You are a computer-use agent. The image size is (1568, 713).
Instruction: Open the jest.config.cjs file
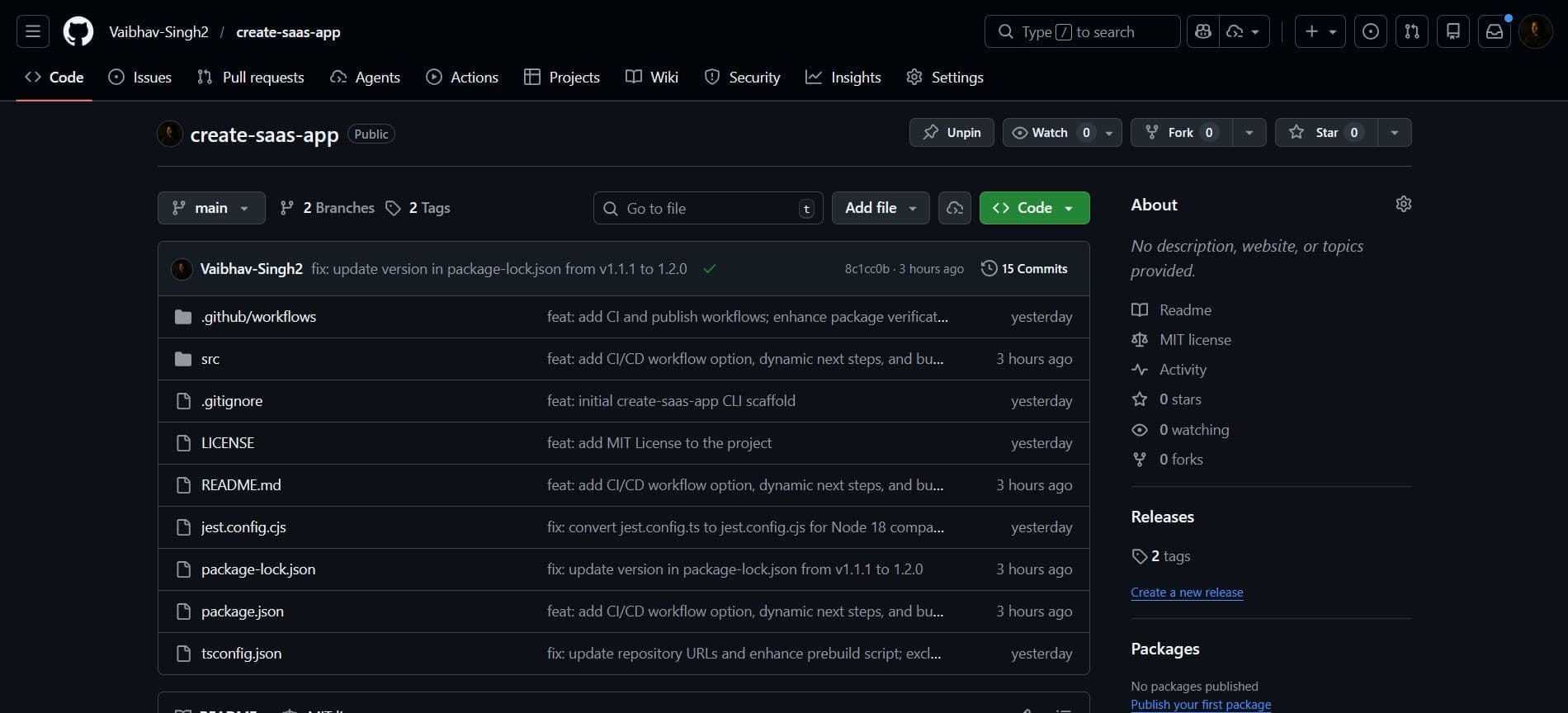point(243,527)
